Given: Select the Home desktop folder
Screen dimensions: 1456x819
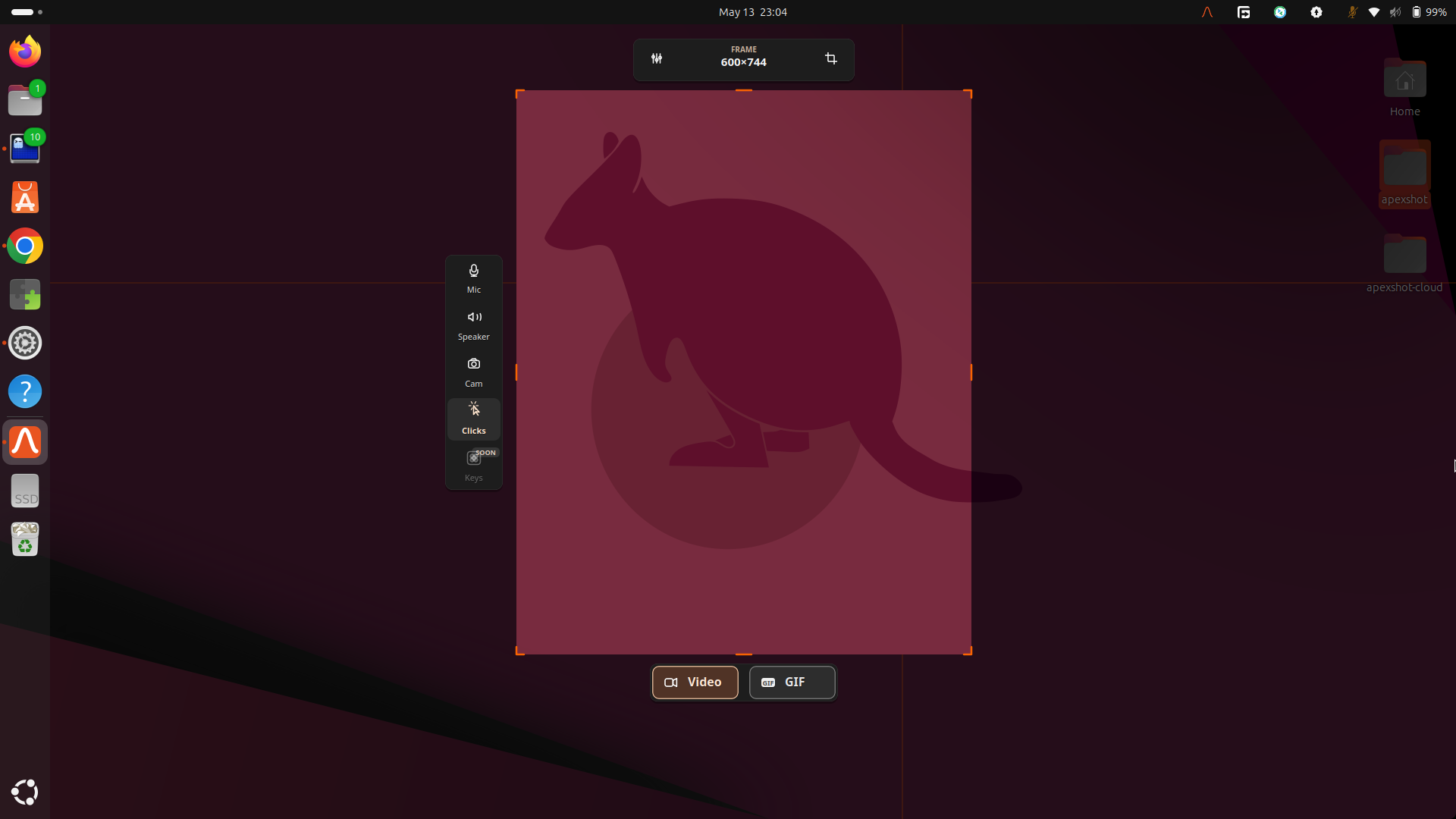Looking at the screenshot, I should [x=1404, y=87].
